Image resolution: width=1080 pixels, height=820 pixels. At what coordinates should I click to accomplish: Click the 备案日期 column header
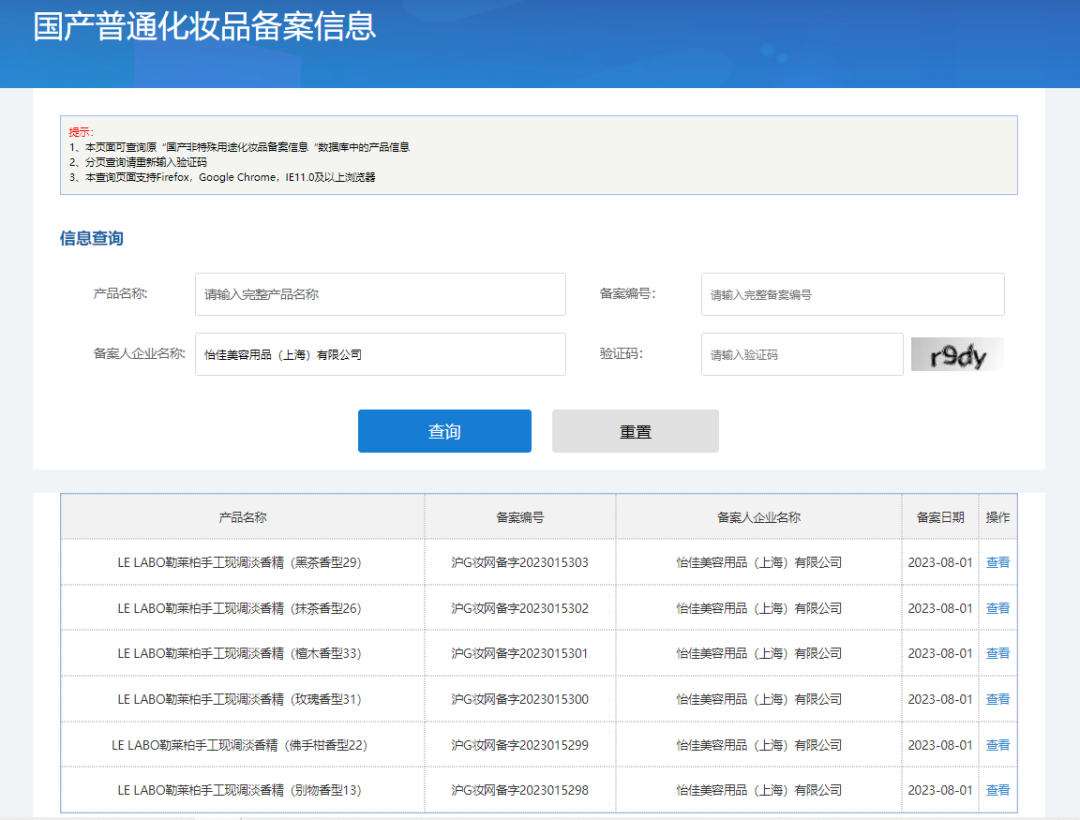coord(940,517)
